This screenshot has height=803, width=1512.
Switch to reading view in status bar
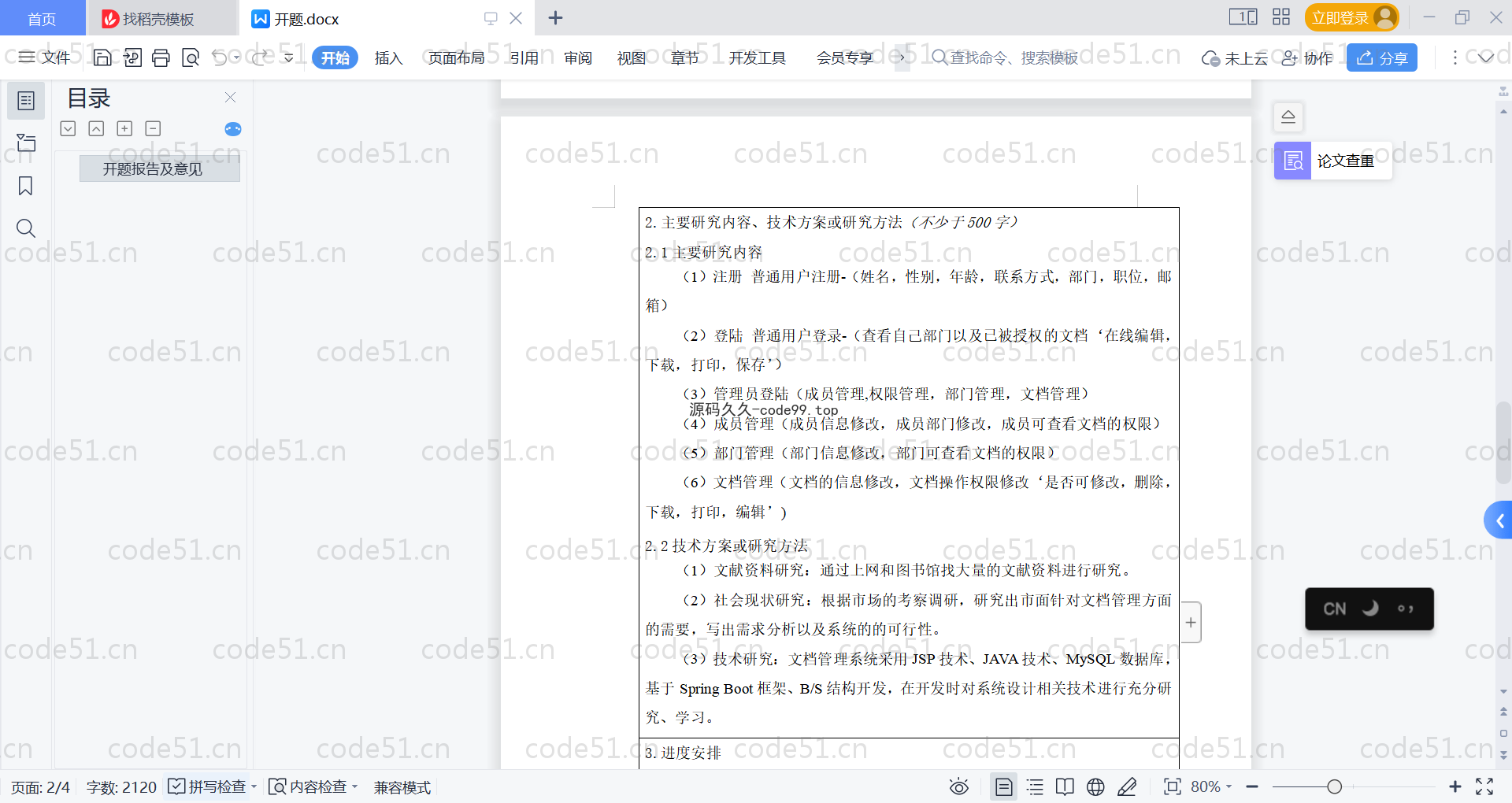(1065, 786)
